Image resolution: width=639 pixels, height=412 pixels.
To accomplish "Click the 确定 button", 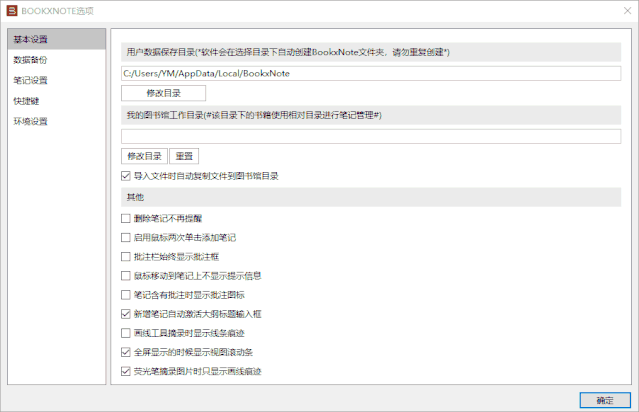I will pos(605,400).
